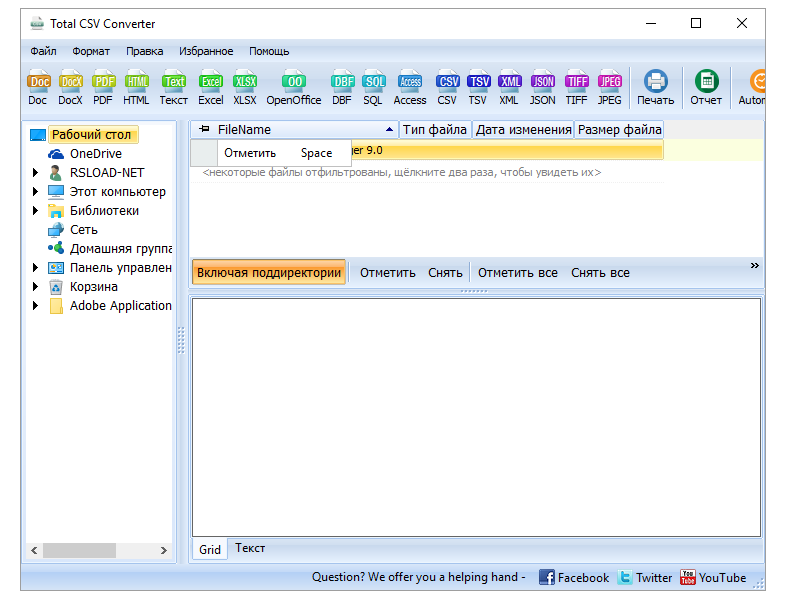Convert to DocX format
Screen dimensions: 785x612
(x=71, y=88)
